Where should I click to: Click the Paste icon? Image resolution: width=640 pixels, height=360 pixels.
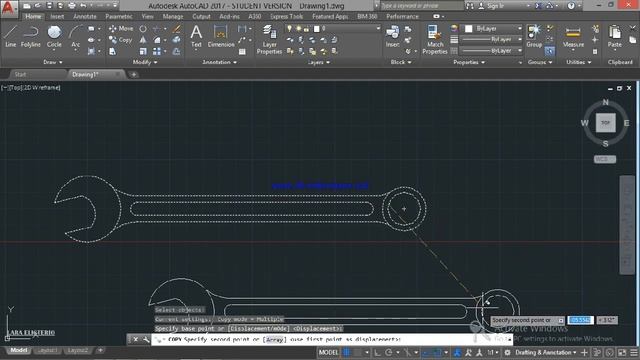[614, 36]
